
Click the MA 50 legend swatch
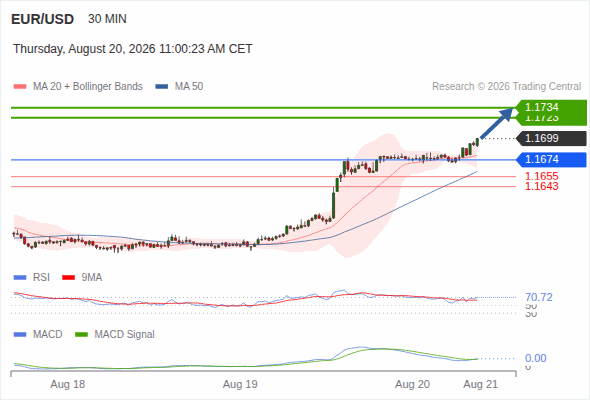[162, 87]
